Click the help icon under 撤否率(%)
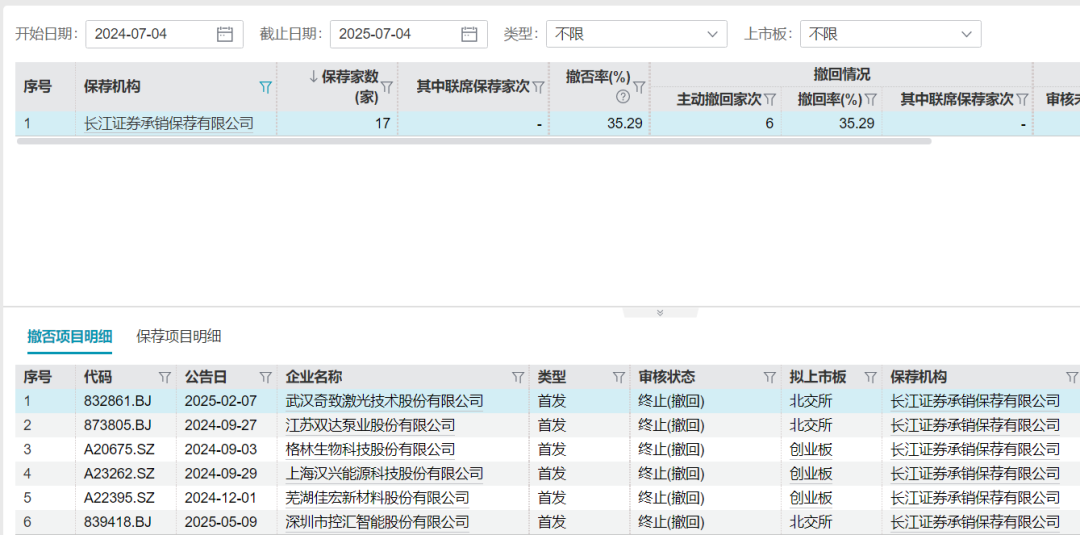 click(622, 97)
